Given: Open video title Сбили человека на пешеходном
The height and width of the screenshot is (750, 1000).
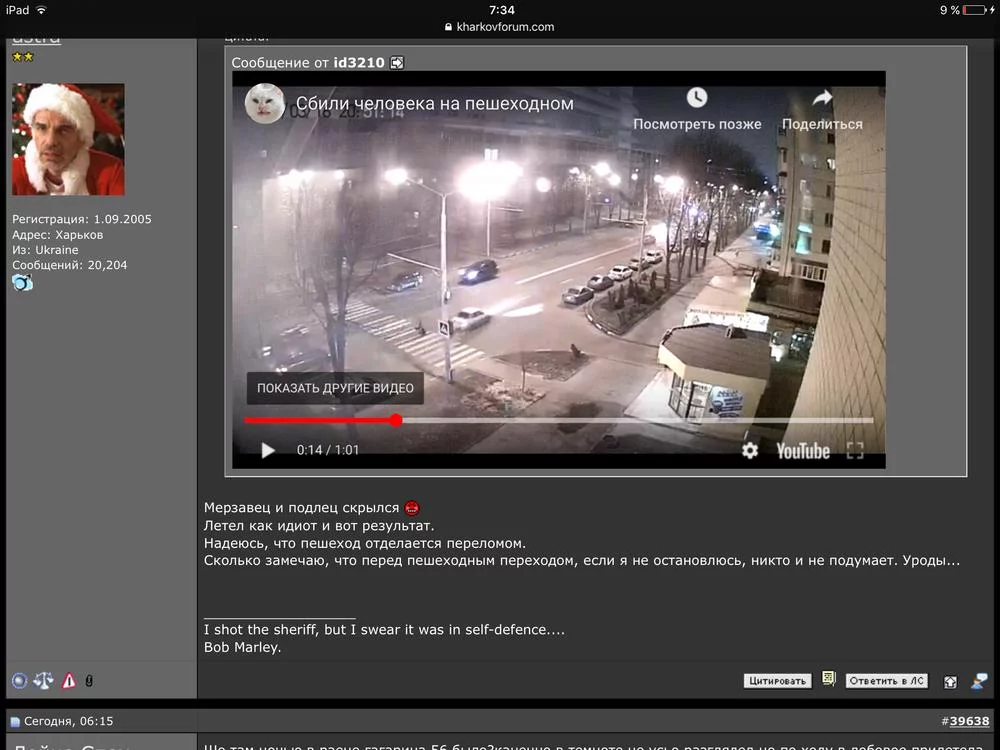Looking at the screenshot, I should pyautogui.click(x=434, y=103).
